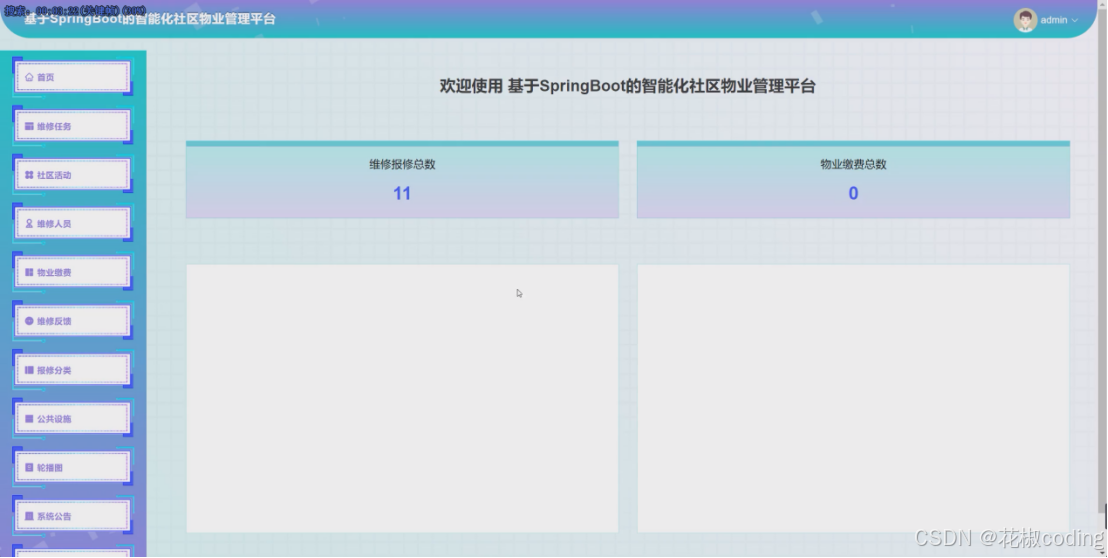Viewport: 1108px width, 558px height.
Task: Click the person icon beside 维修人员
Action: point(29,223)
